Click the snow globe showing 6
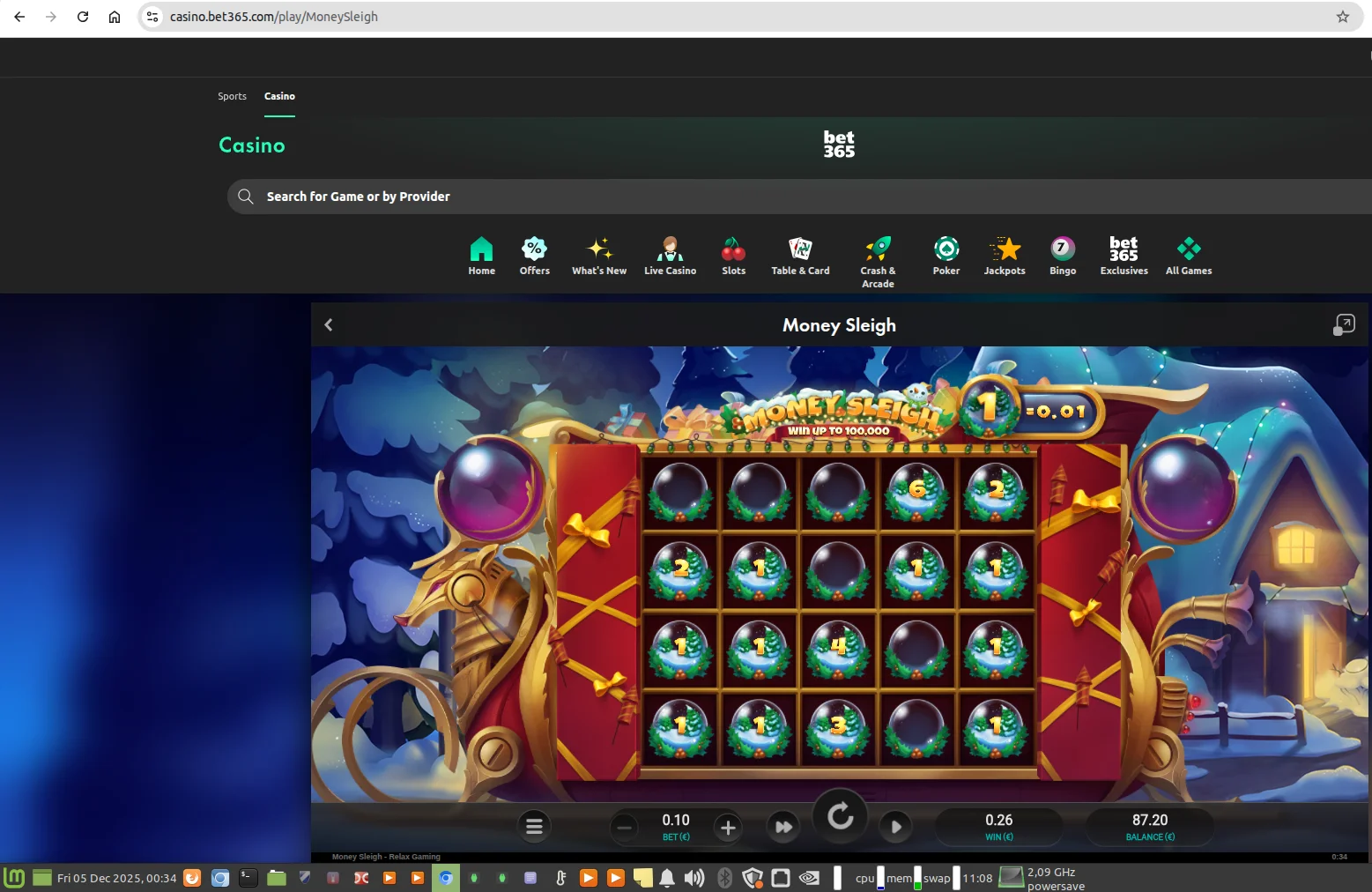The image size is (1372, 892). 917,492
